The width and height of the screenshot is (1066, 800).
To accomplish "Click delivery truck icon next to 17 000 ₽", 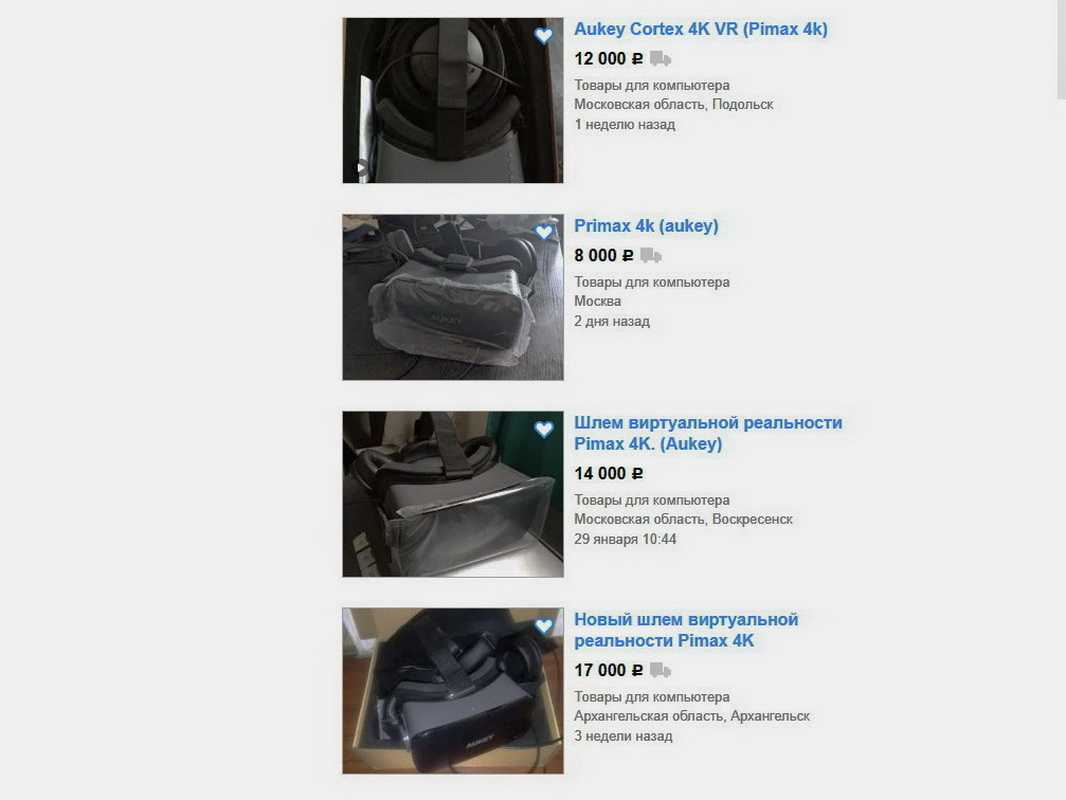I will pos(660,670).
